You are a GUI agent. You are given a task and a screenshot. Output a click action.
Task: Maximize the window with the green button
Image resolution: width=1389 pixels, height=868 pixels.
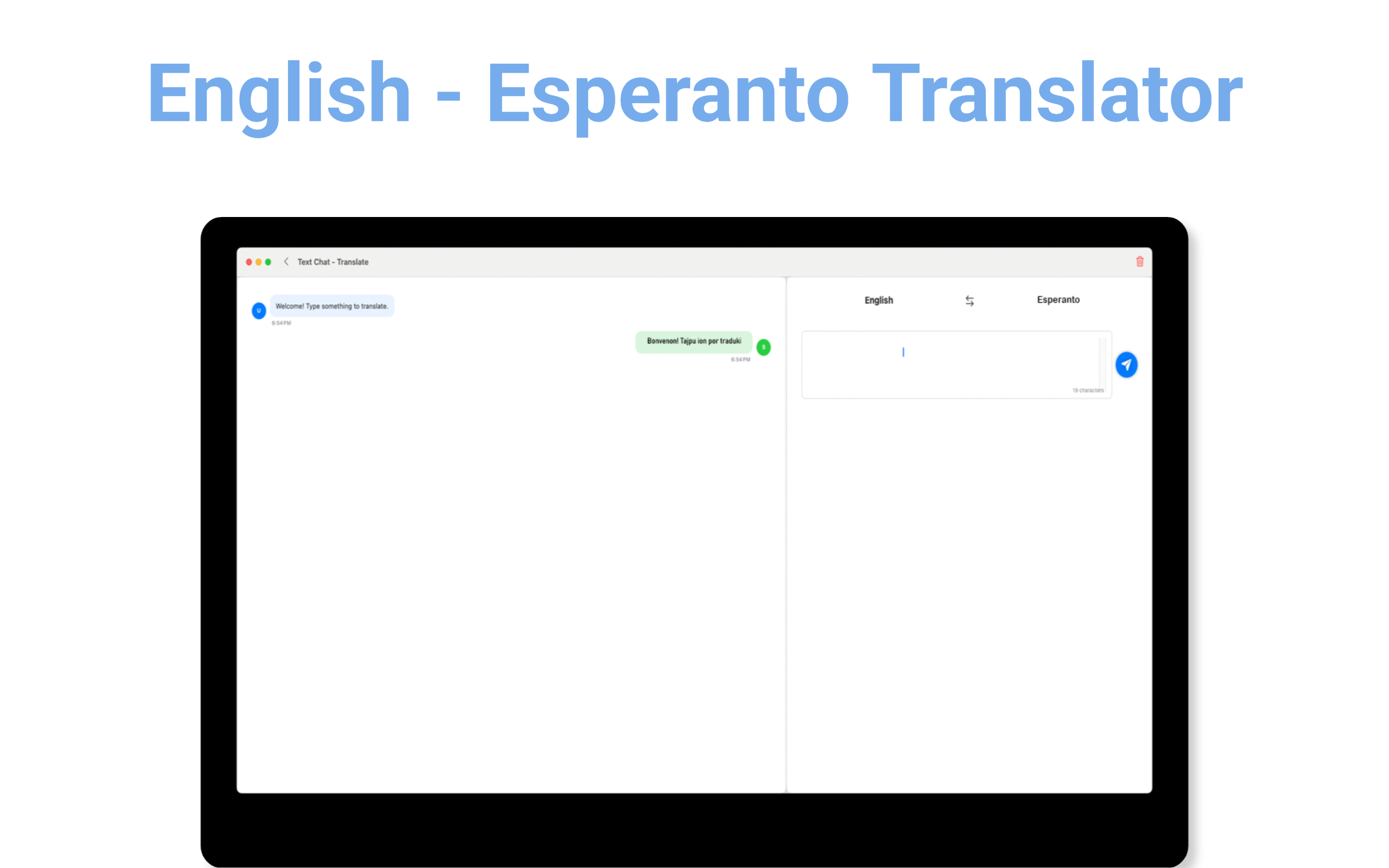[268, 262]
